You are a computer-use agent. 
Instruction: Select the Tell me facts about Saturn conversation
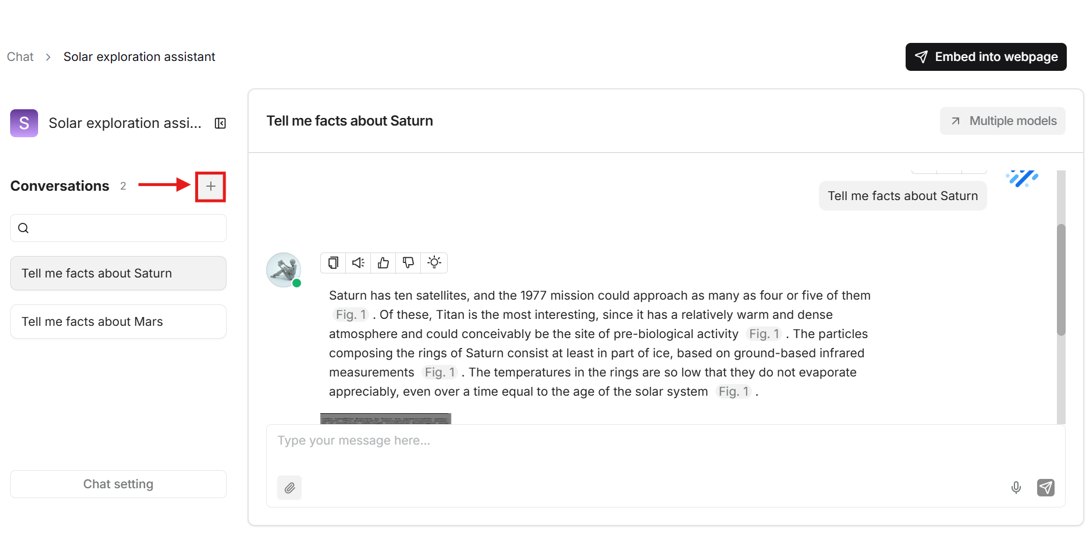[118, 273]
